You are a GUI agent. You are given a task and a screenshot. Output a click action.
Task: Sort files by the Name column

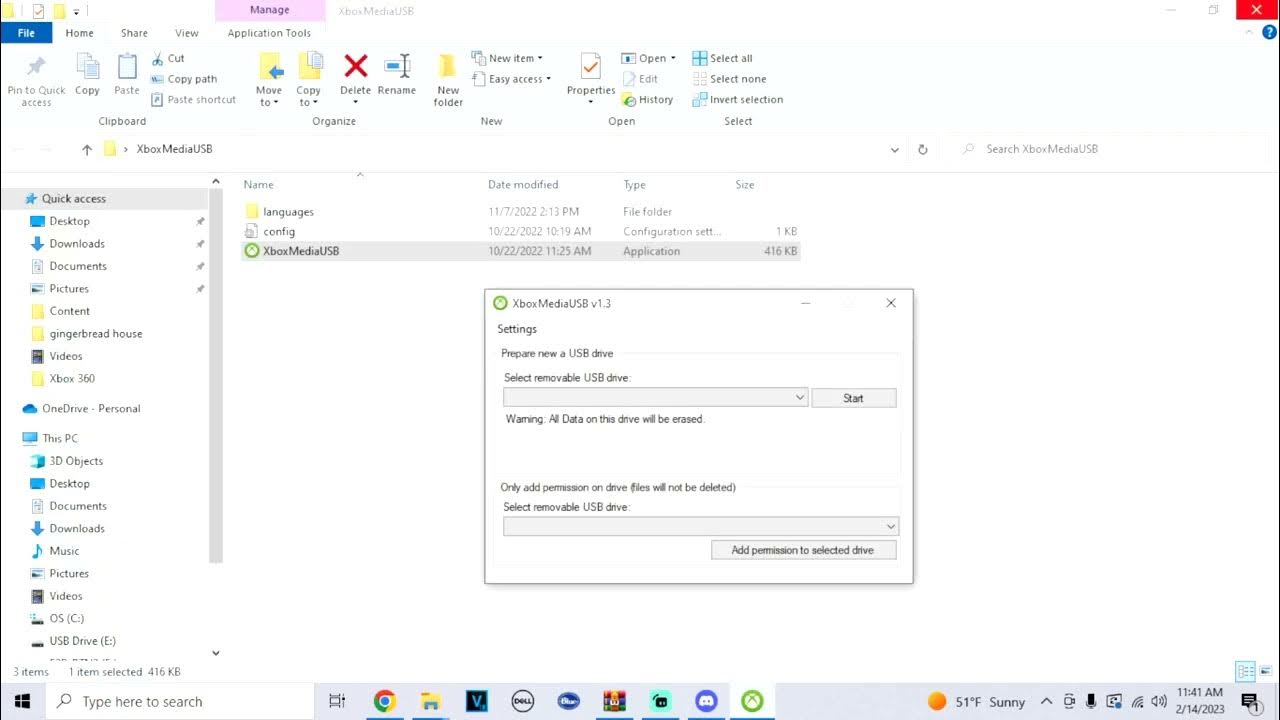point(258,185)
